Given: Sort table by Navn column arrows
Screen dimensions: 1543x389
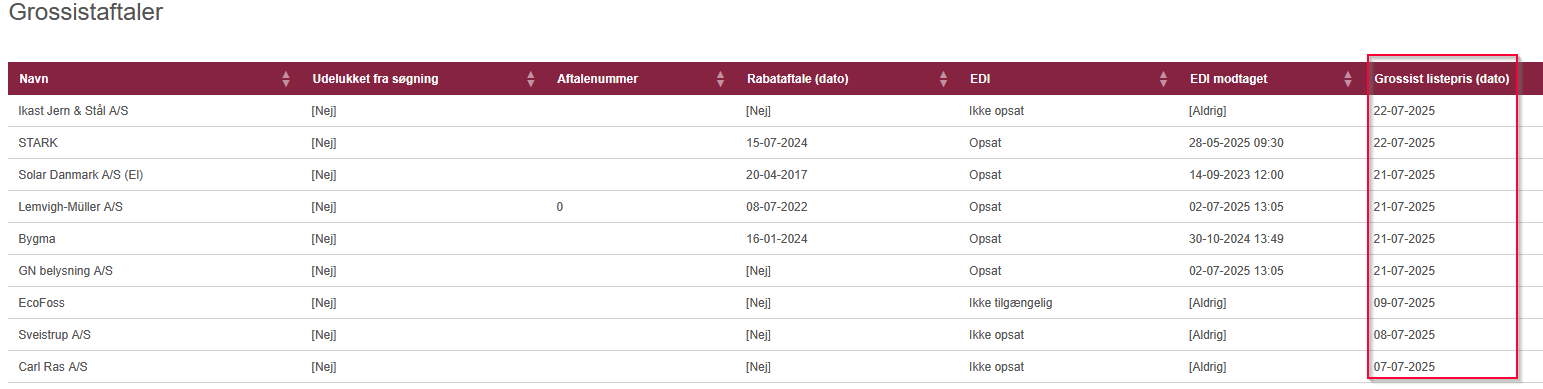Looking at the screenshot, I should click(x=286, y=79).
